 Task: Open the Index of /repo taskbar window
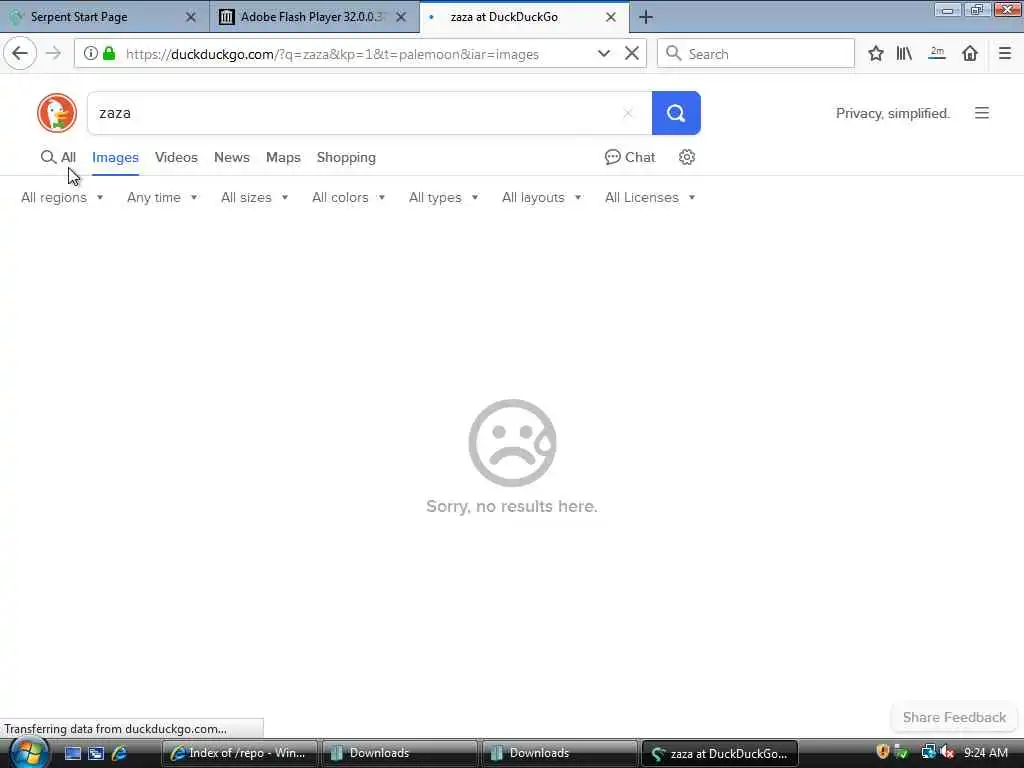[239, 753]
